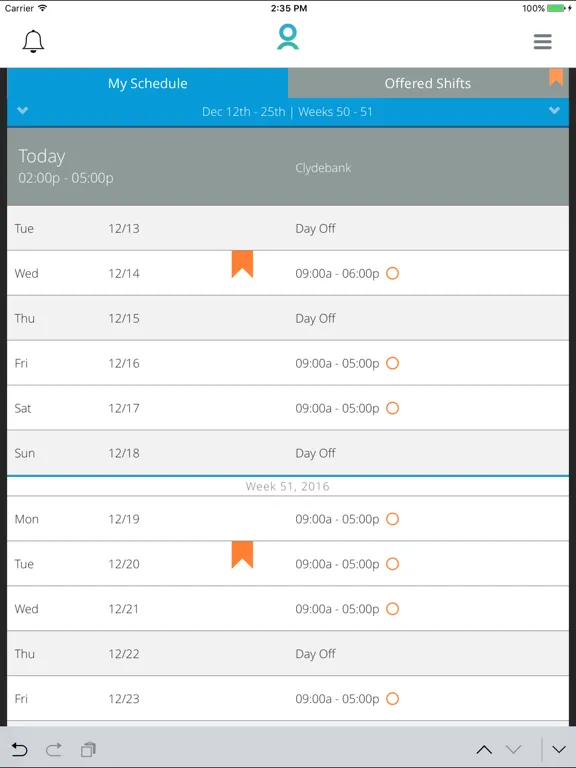The height and width of the screenshot is (768, 576).
Task: Open the Dec 12th - 25th date range selector
Action: click(x=288, y=112)
